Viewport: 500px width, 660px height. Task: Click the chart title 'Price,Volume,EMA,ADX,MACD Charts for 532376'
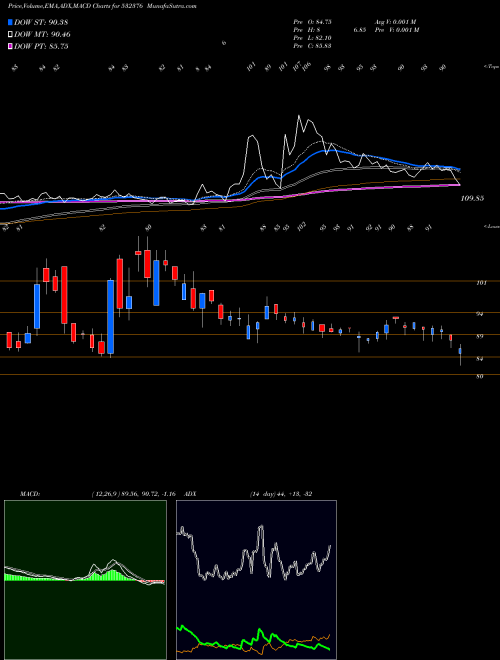click(77, 6)
